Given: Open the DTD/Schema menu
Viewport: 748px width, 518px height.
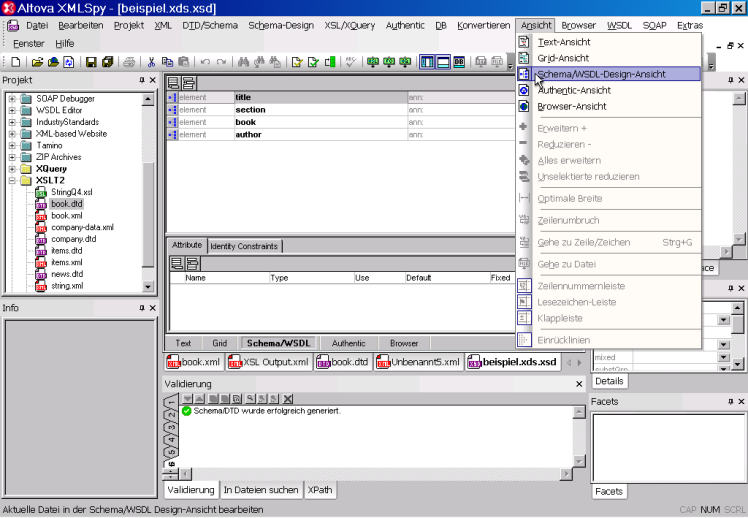Looking at the screenshot, I should (210, 25).
